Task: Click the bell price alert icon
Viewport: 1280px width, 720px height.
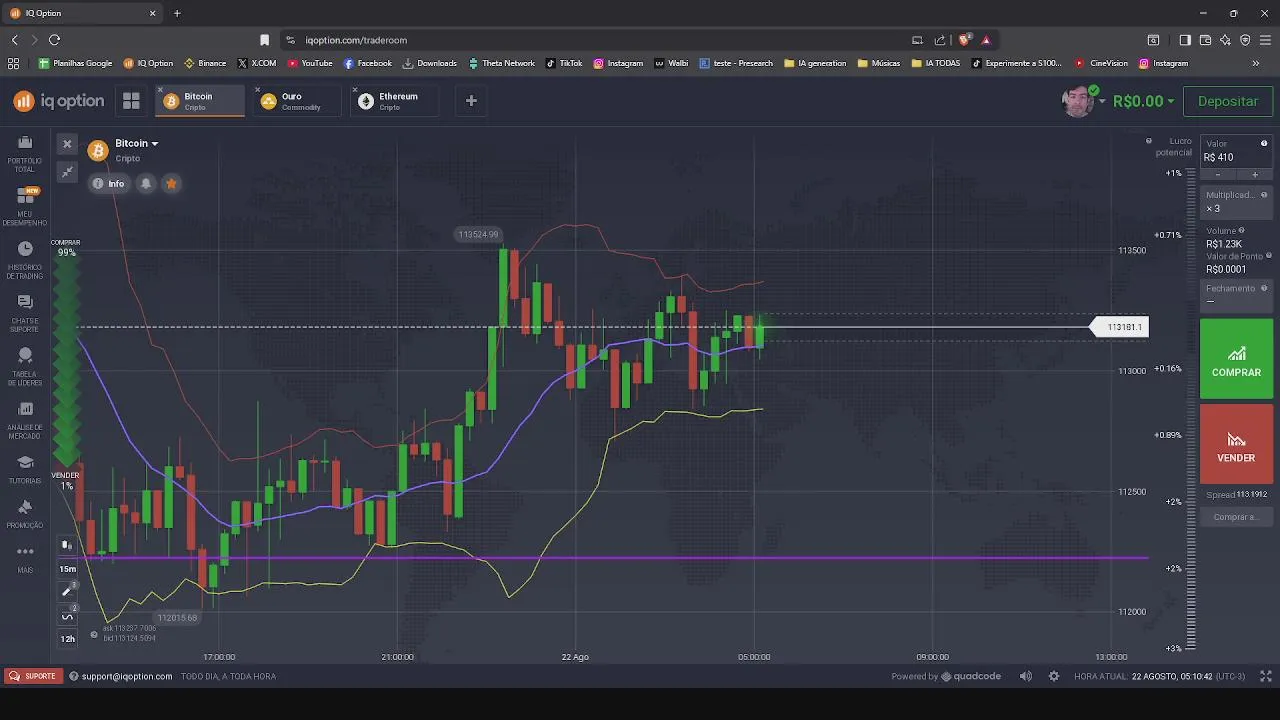Action: [x=146, y=184]
